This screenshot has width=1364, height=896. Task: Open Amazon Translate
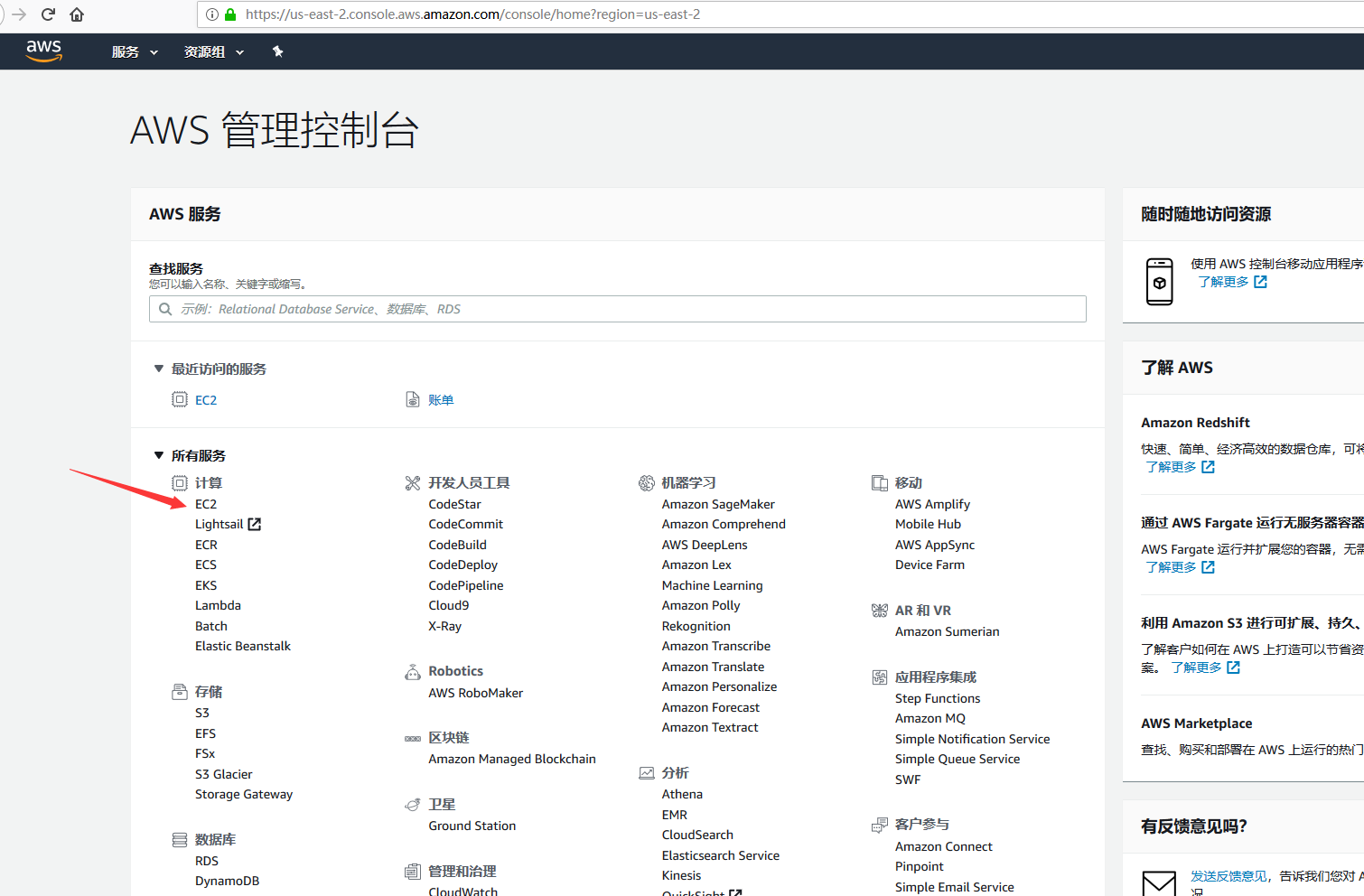[x=713, y=667]
